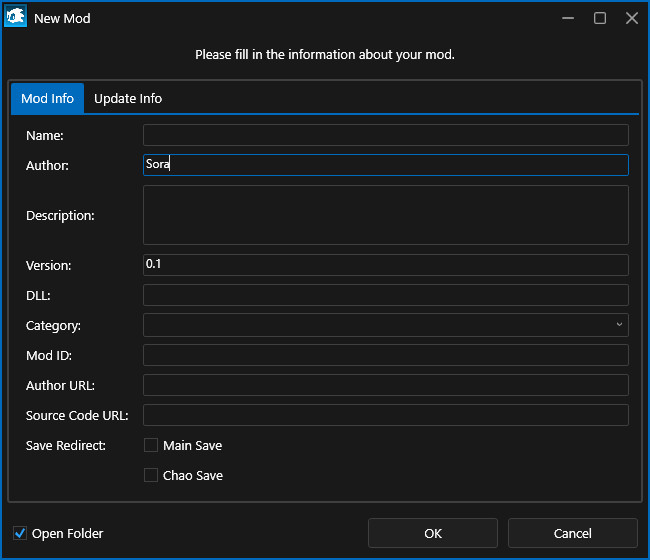Enable the Main Save checkbox
This screenshot has width=650, height=560.
151,445
